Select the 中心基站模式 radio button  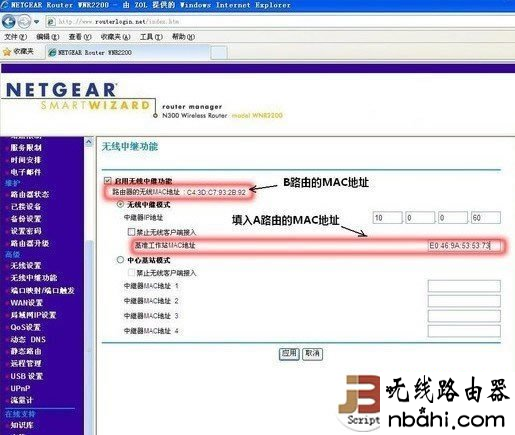(x=120, y=260)
